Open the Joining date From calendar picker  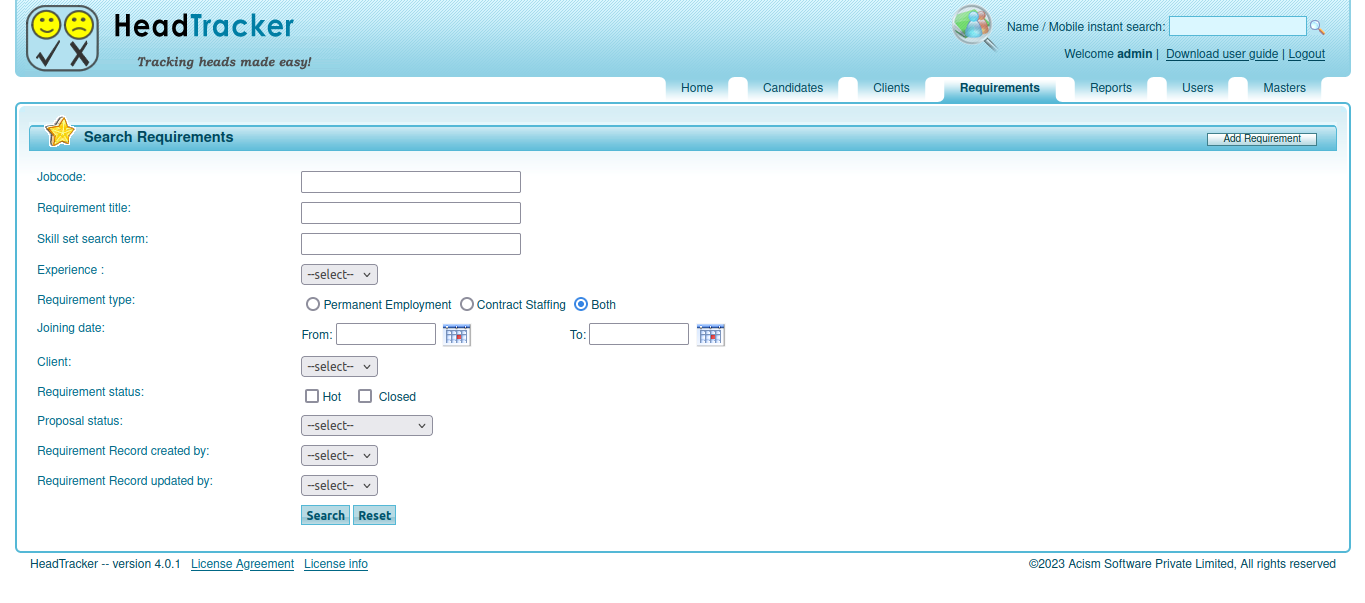(x=457, y=334)
